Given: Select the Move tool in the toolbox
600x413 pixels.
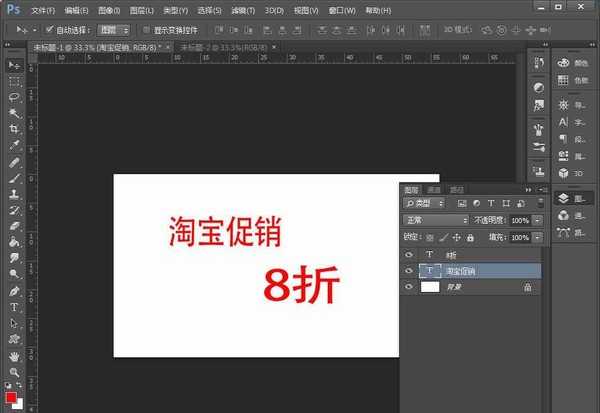Looking at the screenshot, I should coord(14,65).
